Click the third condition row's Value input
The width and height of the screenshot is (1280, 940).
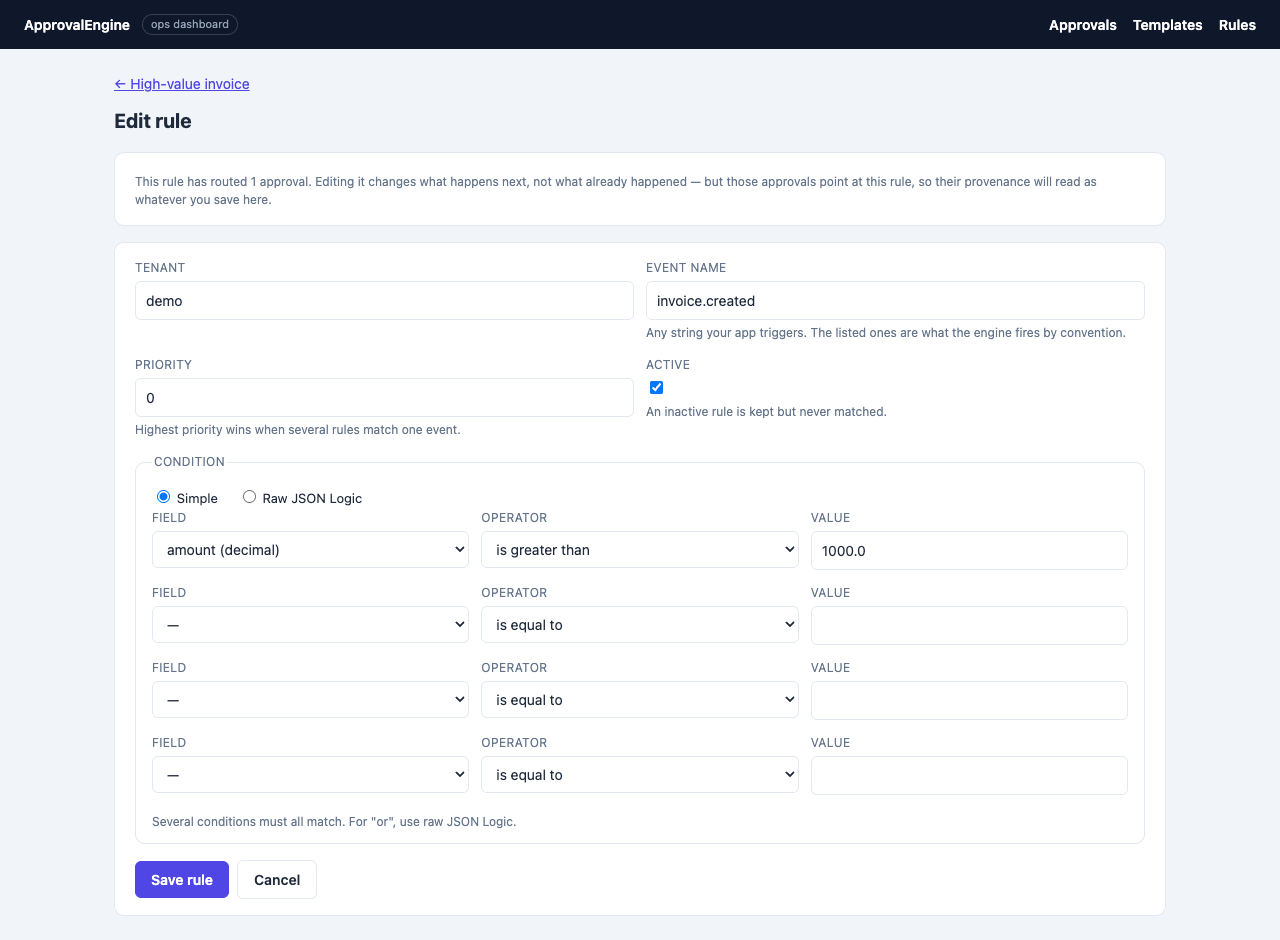coord(969,700)
